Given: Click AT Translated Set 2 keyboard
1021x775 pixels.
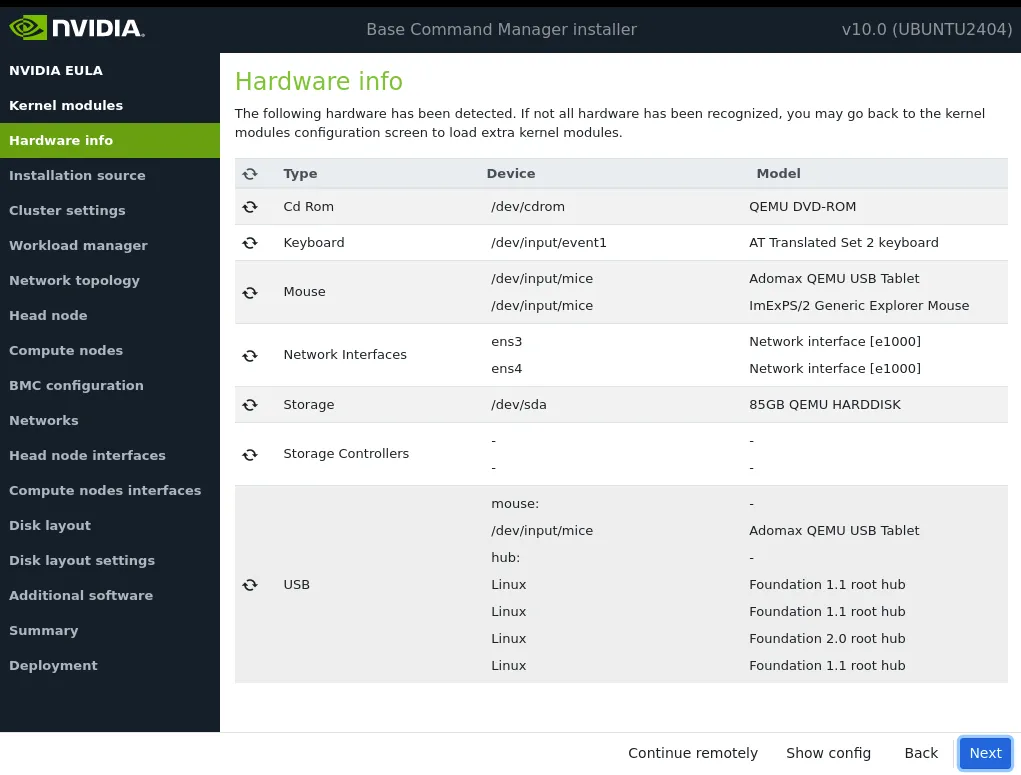Looking at the screenshot, I should 843,243.
